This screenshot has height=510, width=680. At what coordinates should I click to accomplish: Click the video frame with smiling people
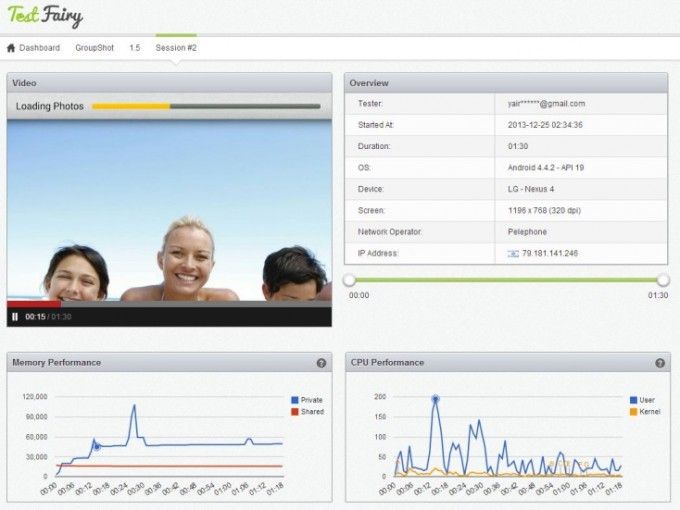pos(169,210)
